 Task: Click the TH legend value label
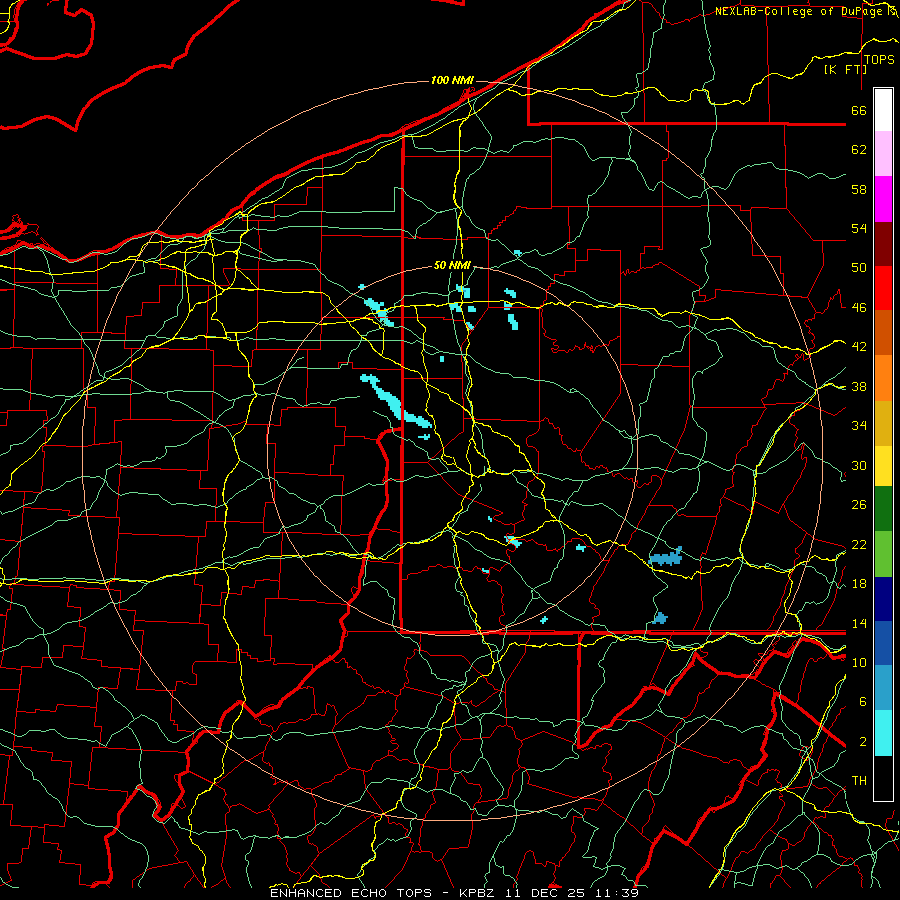[859, 781]
